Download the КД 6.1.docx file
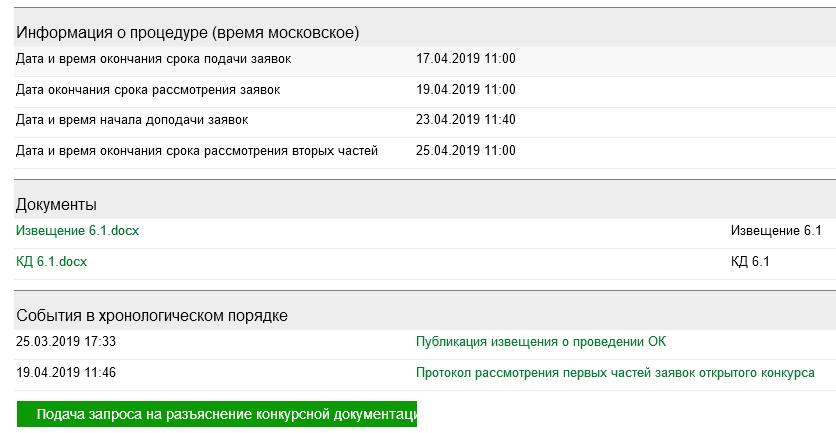 51,262
